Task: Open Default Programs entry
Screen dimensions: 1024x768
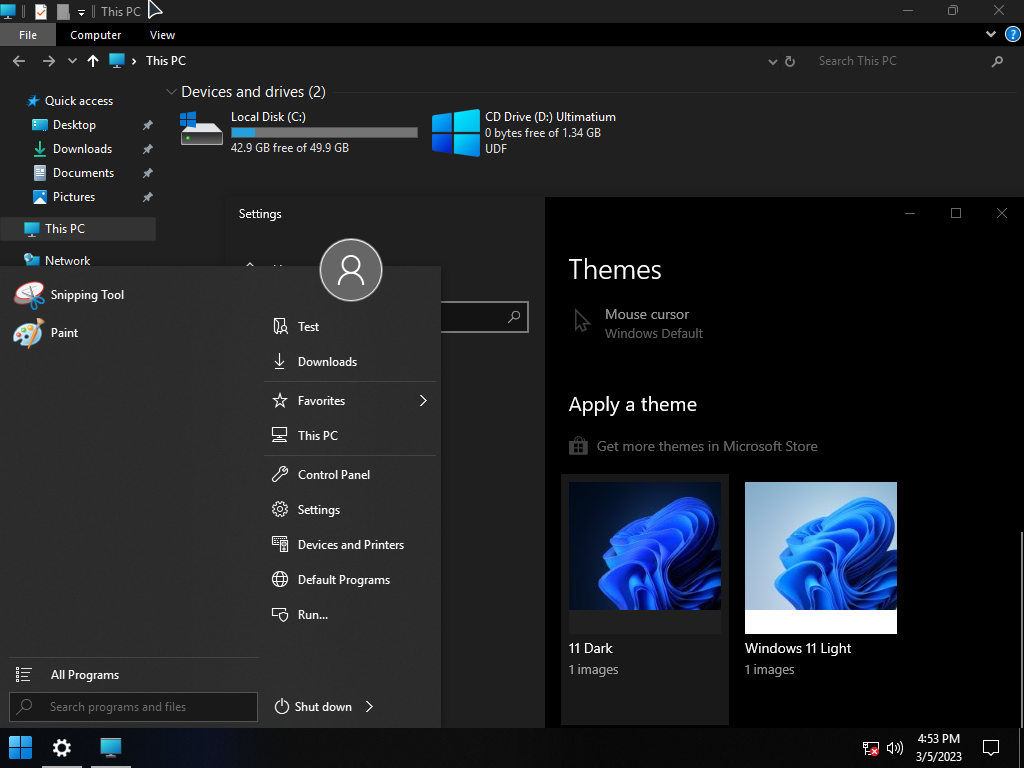Action: pyautogui.click(x=331, y=580)
